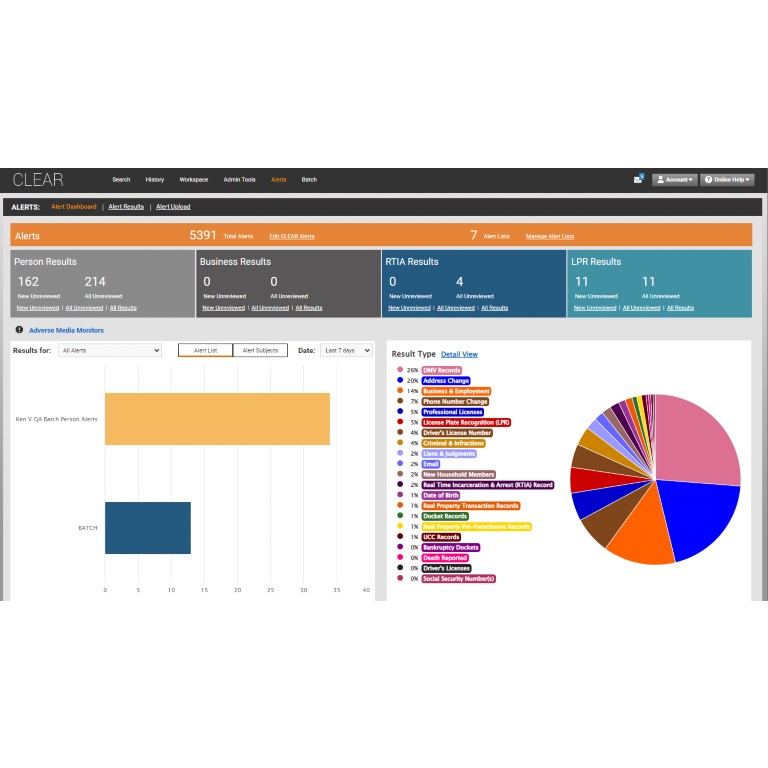Open the Workspace menu
Viewport: 768px width, 768px height.
[x=193, y=180]
